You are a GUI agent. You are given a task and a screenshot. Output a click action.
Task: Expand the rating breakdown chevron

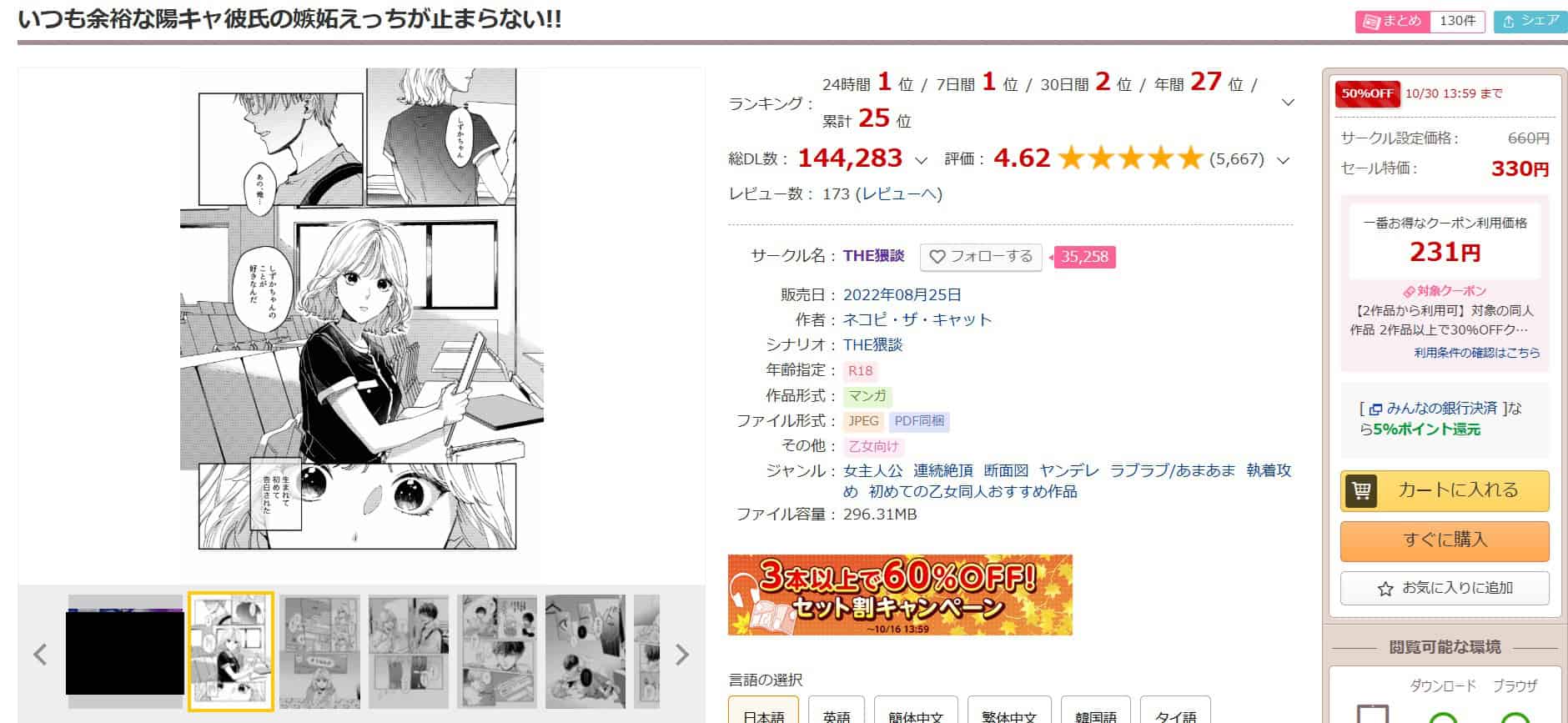tap(1284, 159)
